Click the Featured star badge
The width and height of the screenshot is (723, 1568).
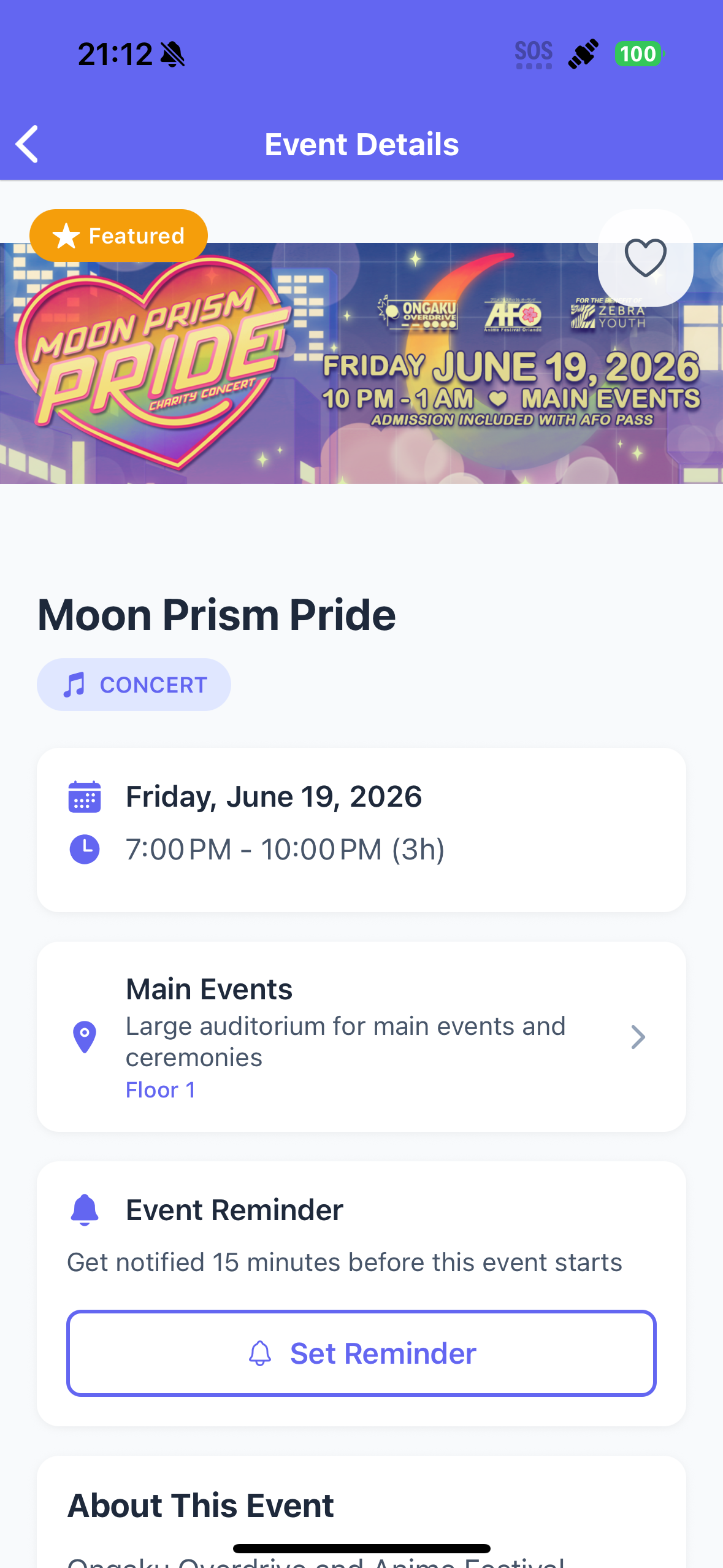[118, 236]
